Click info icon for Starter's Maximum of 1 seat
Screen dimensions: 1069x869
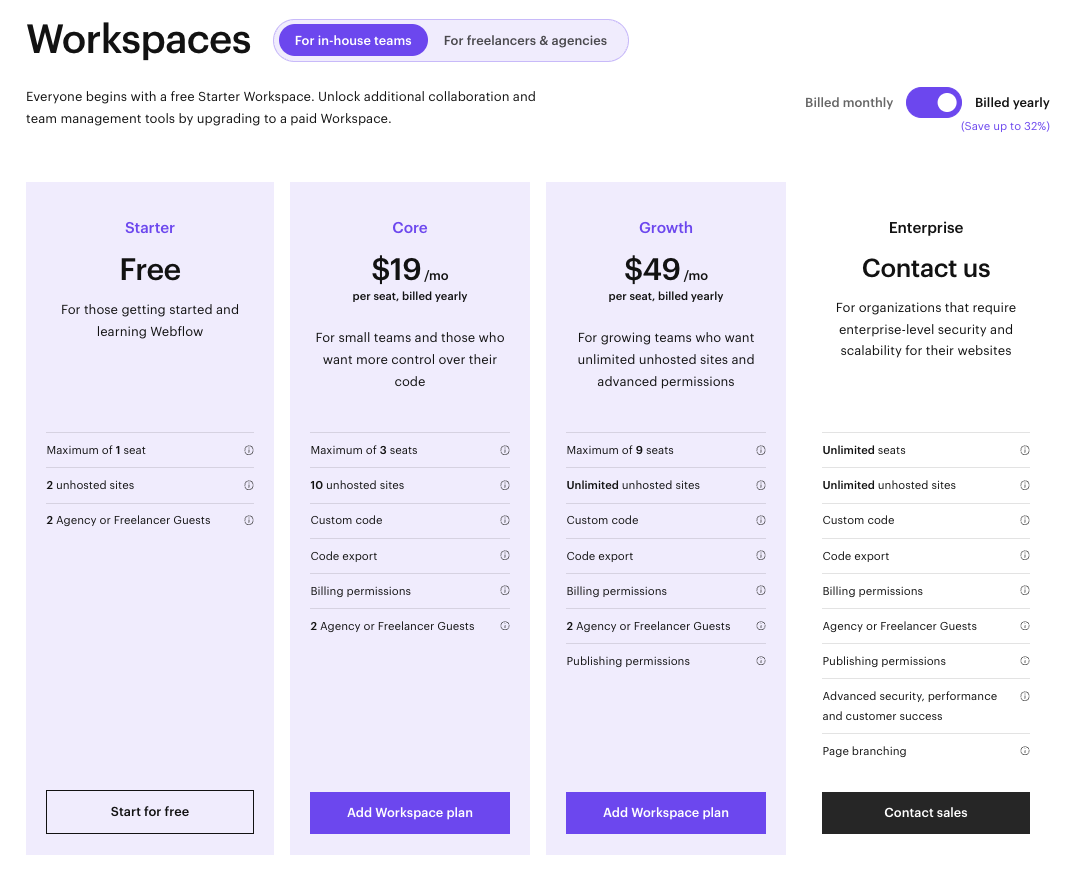click(x=249, y=450)
